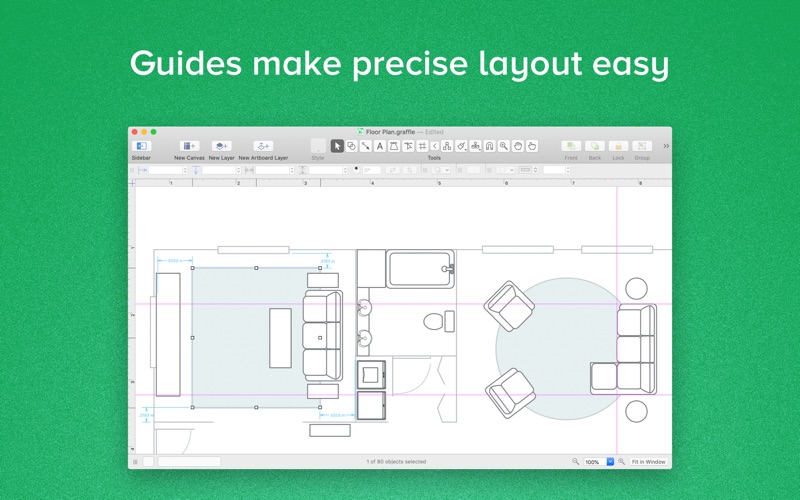Image resolution: width=800 pixels, height=500 pixels.
Task: Click the left-chevron tool icon
Action: pos(435,146)
